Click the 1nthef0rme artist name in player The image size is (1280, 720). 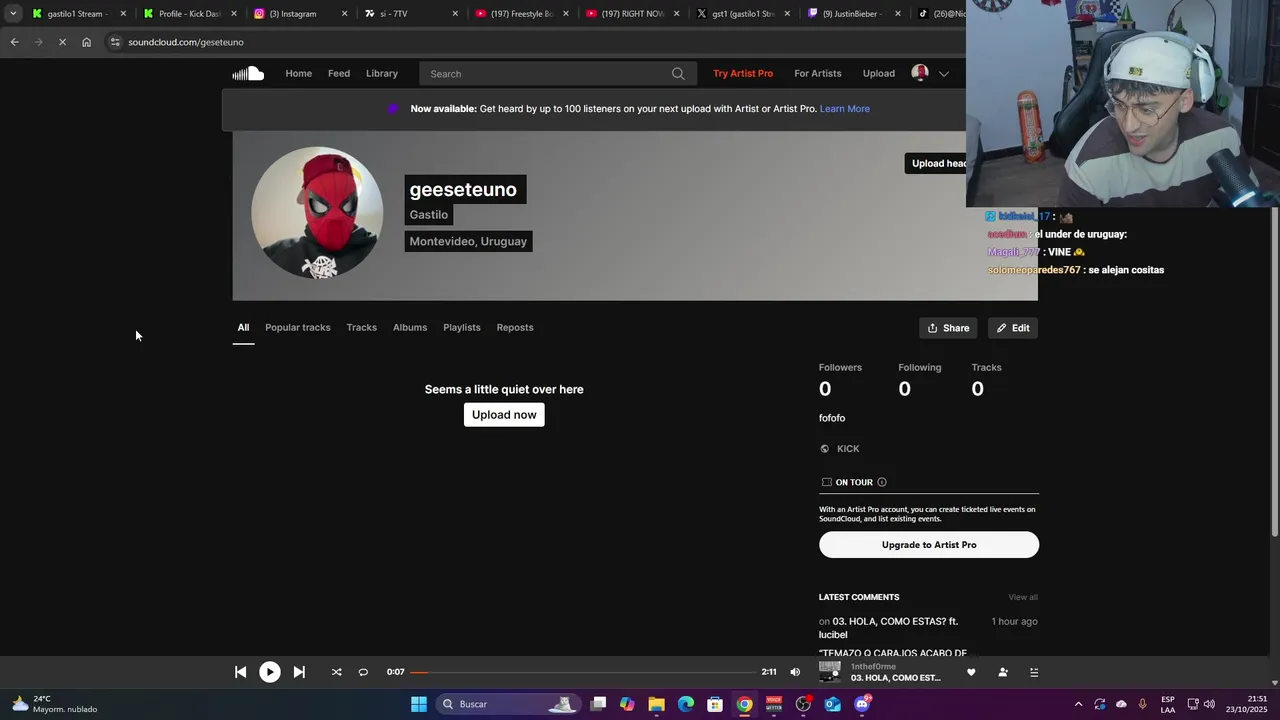873,666
